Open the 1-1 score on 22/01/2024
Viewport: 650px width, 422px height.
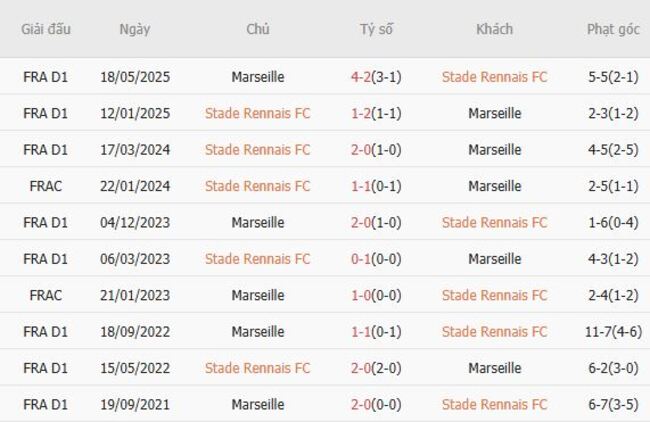point(364,186)
